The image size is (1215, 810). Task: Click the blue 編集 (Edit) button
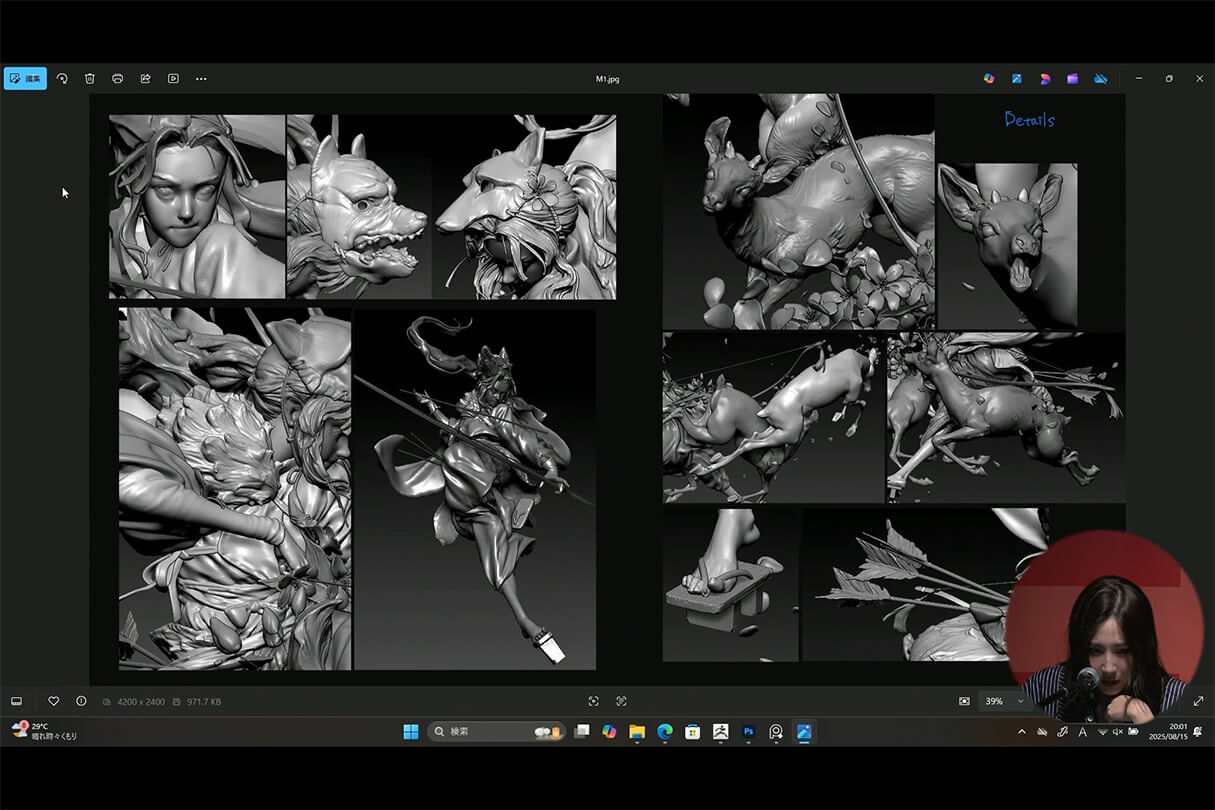(25, 78)
